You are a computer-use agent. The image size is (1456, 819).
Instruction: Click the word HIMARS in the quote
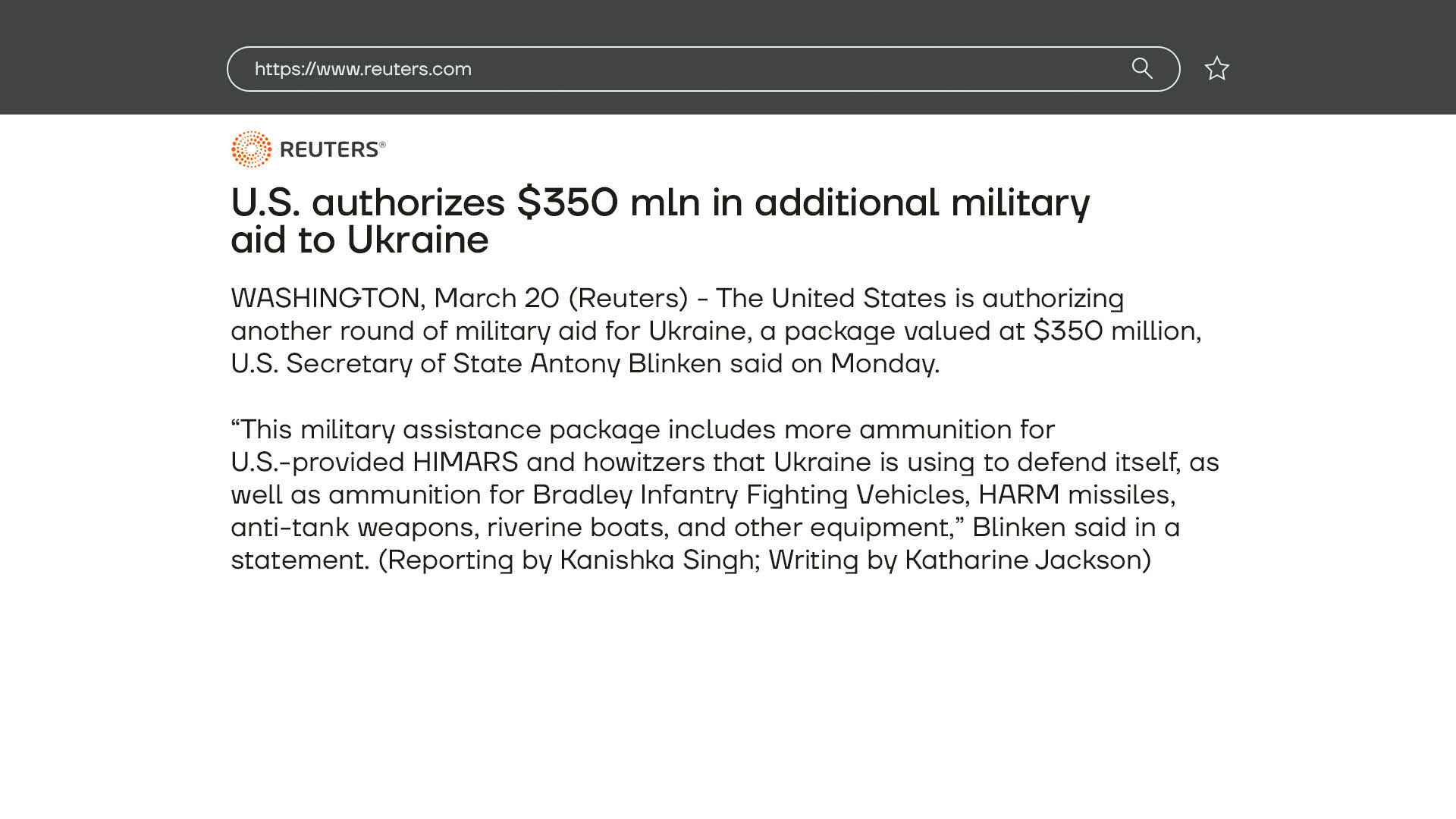(x=465, y=462)
